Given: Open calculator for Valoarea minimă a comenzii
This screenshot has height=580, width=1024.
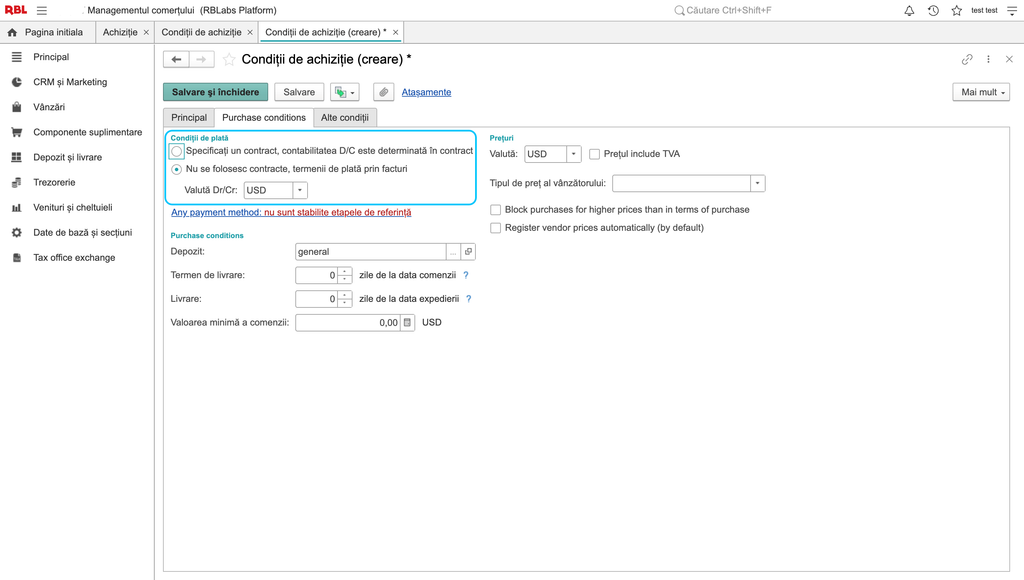Looking at the screenshot, I should (x=408, y=323).
